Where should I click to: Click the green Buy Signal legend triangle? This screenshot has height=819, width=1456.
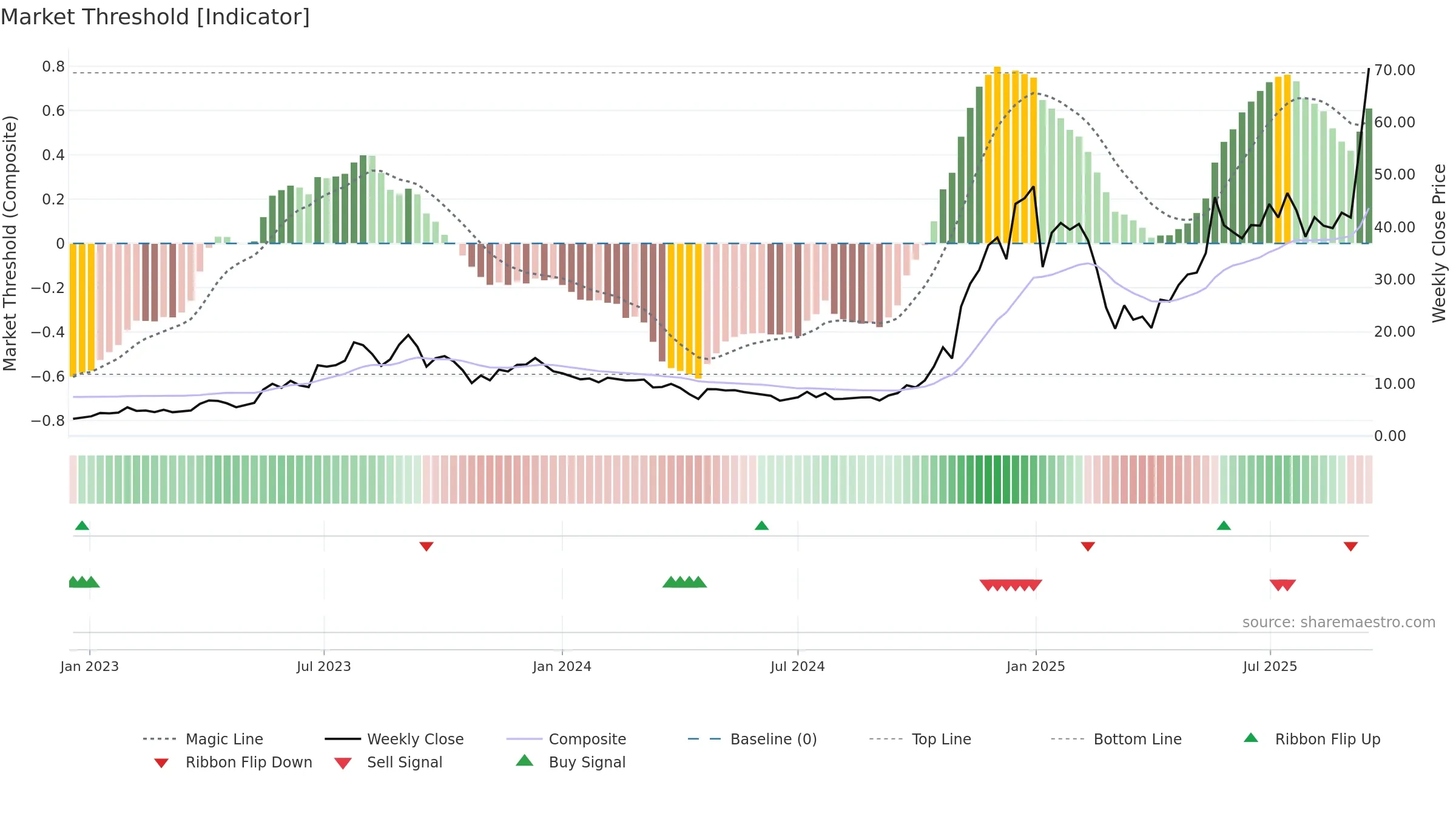525,760
